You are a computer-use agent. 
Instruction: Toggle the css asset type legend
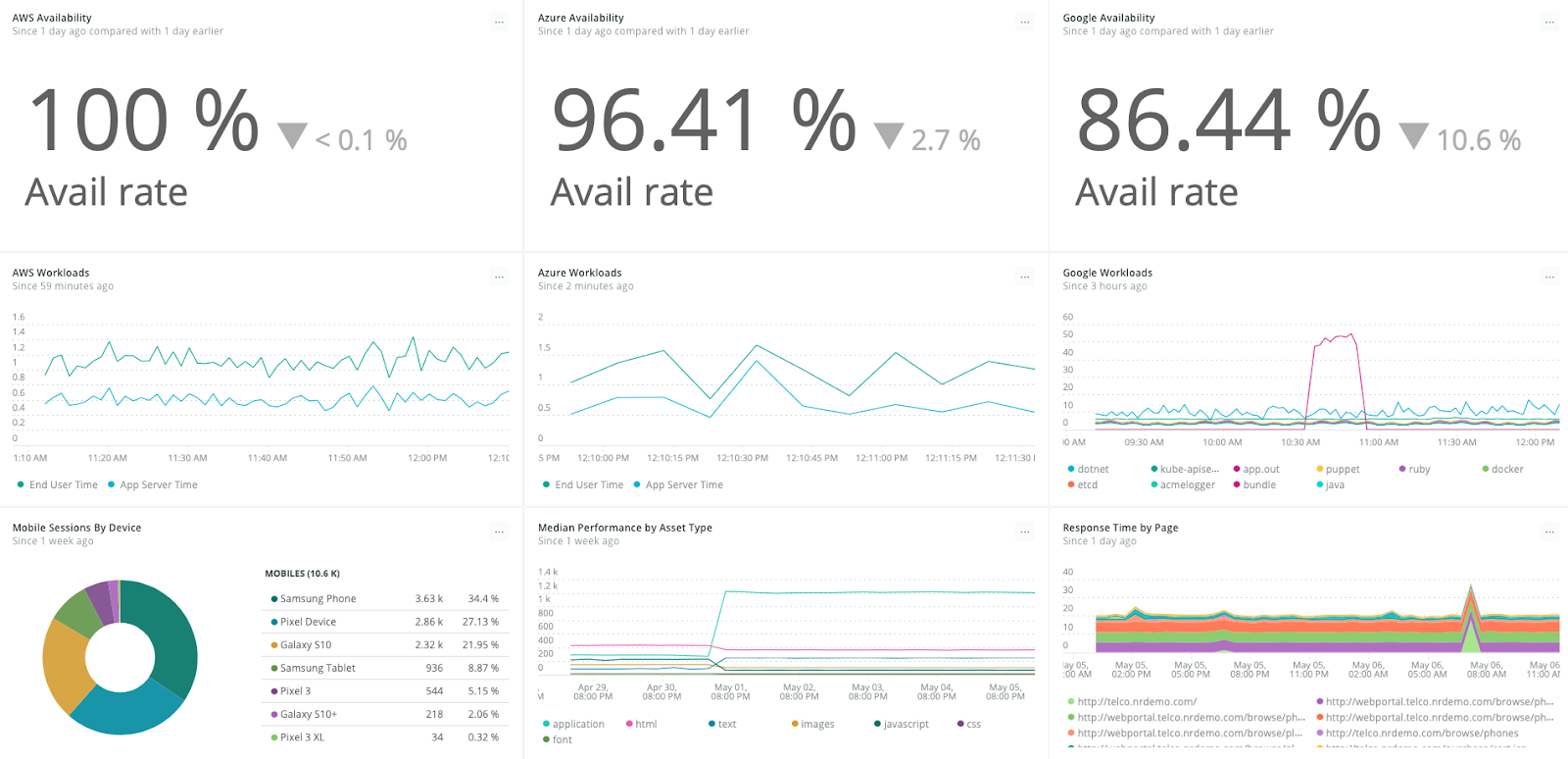click(968, 724)
